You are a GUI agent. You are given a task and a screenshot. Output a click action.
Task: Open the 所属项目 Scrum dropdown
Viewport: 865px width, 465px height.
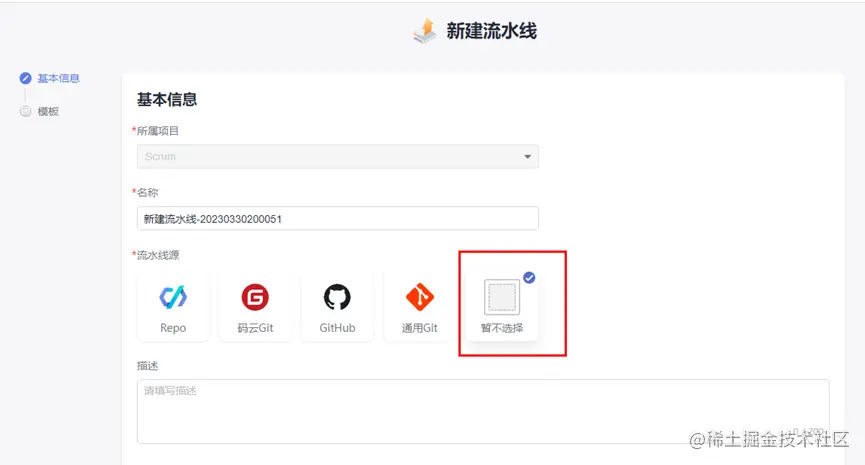pos(338,157)
